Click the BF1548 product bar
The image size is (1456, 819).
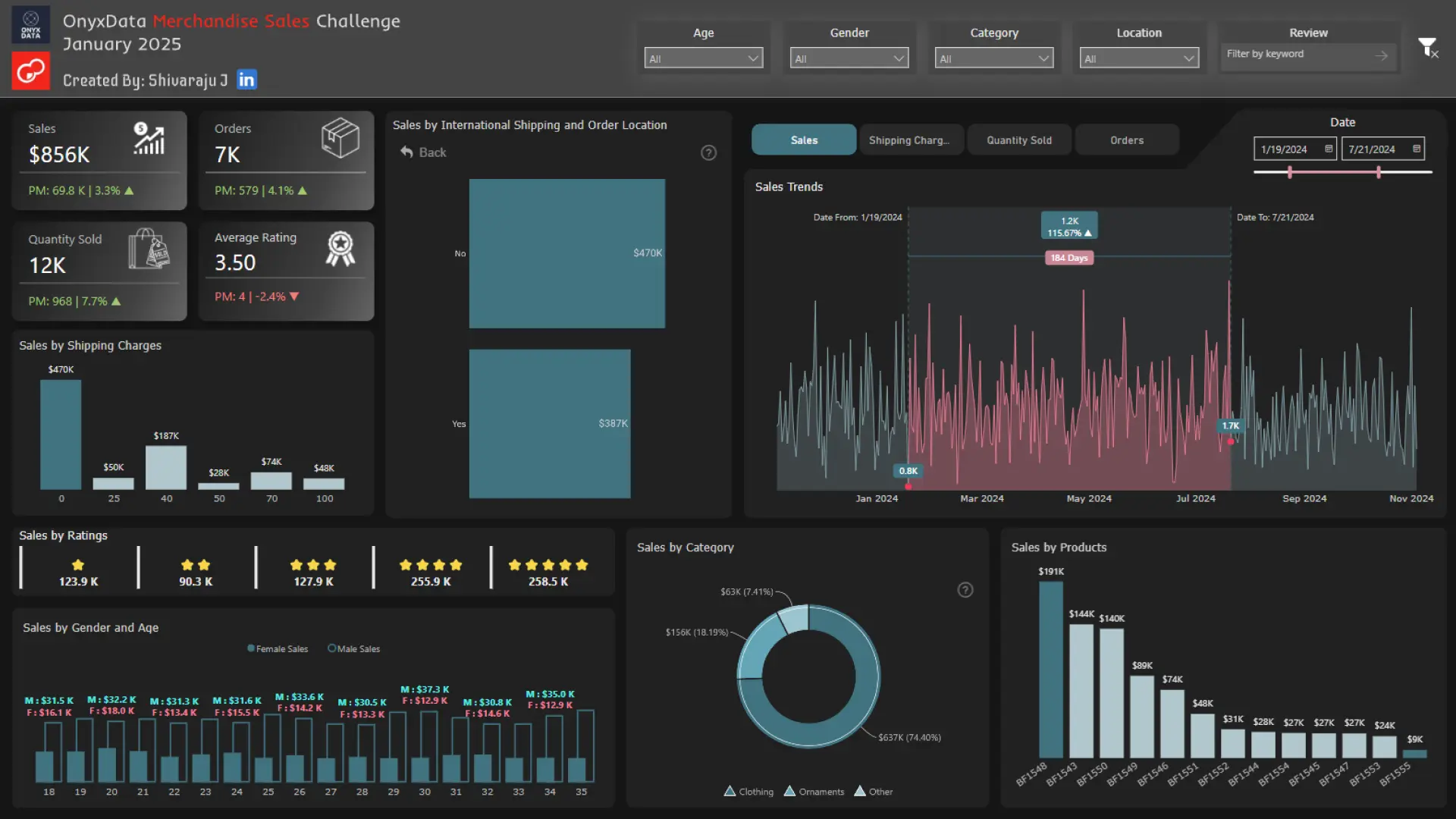tap(1051, 670)
